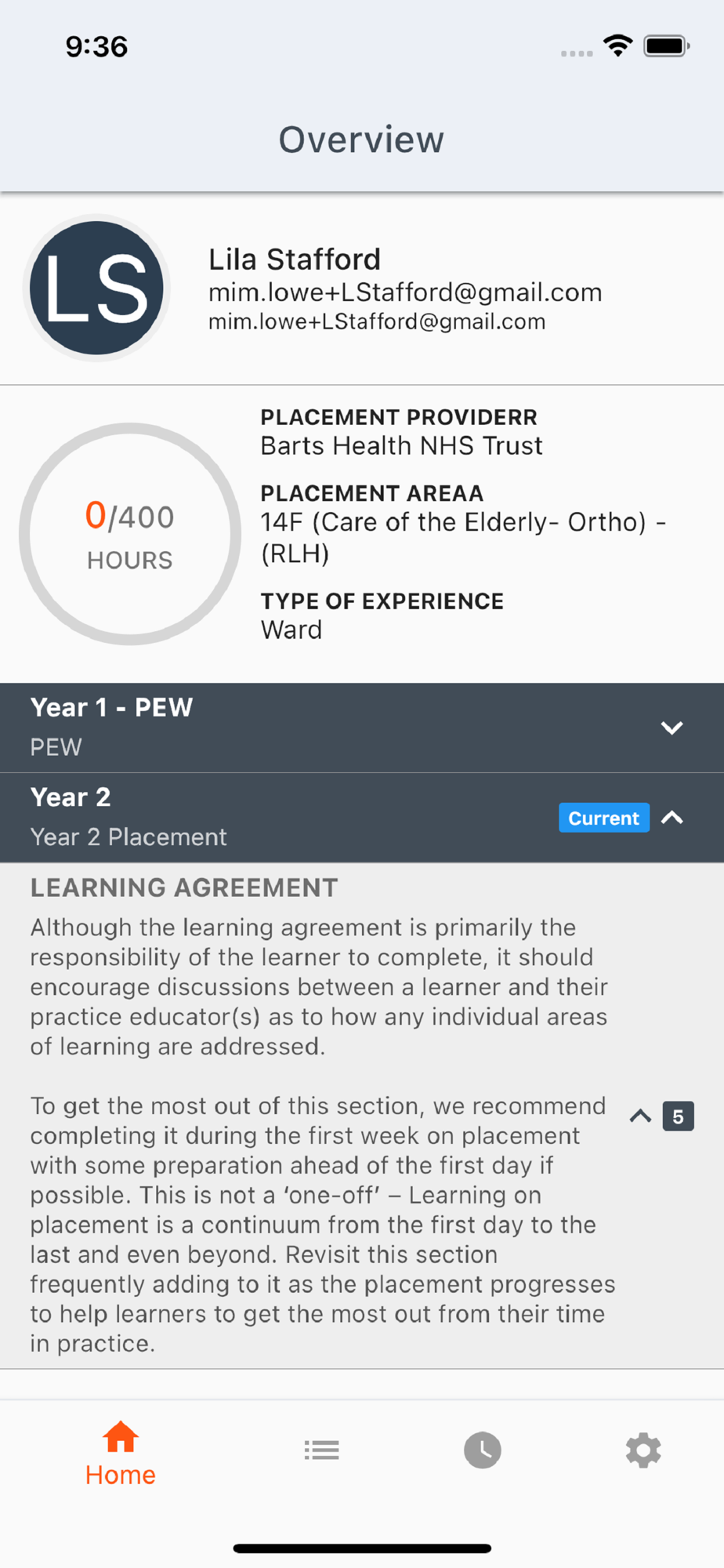Tap Barts Health NHS Trust provider text
The image size is (724, 1568).
pyautogui.click(x=401, y=445)
